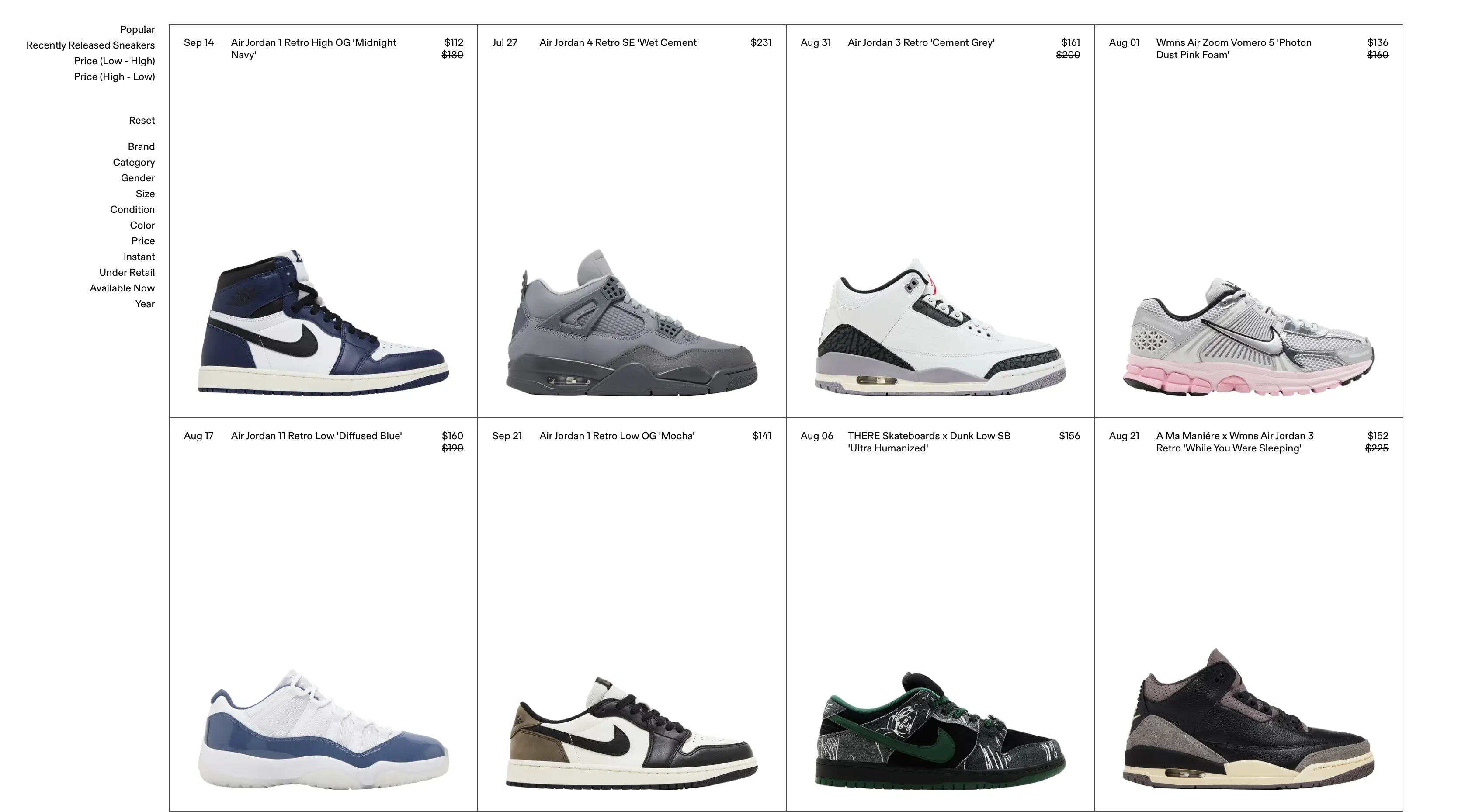Screen dimensions: 1465x812
Task: Expand the Price filter range
Action: click(x=143, y=241)
